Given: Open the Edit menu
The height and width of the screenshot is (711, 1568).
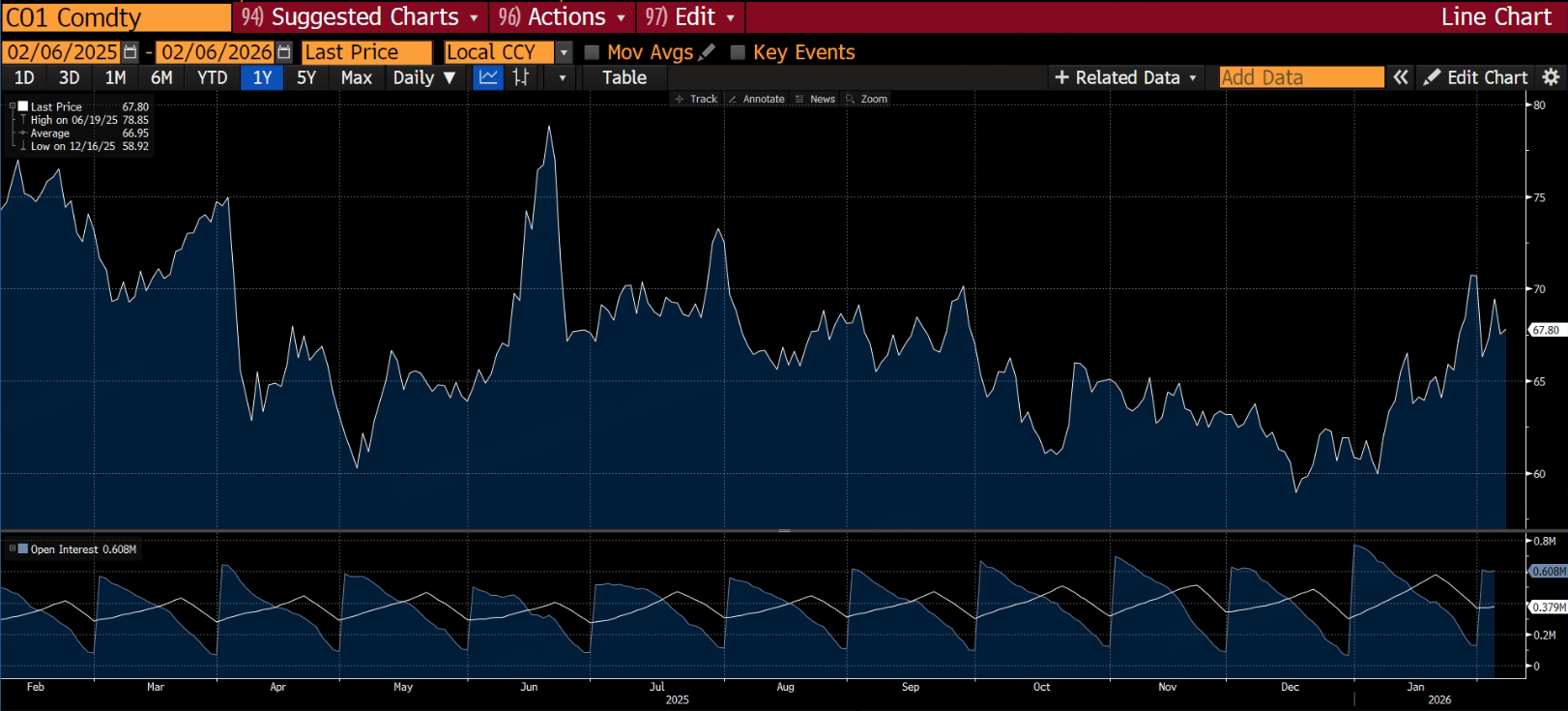Looking at the screenshot, I should [x=690, y=17].
